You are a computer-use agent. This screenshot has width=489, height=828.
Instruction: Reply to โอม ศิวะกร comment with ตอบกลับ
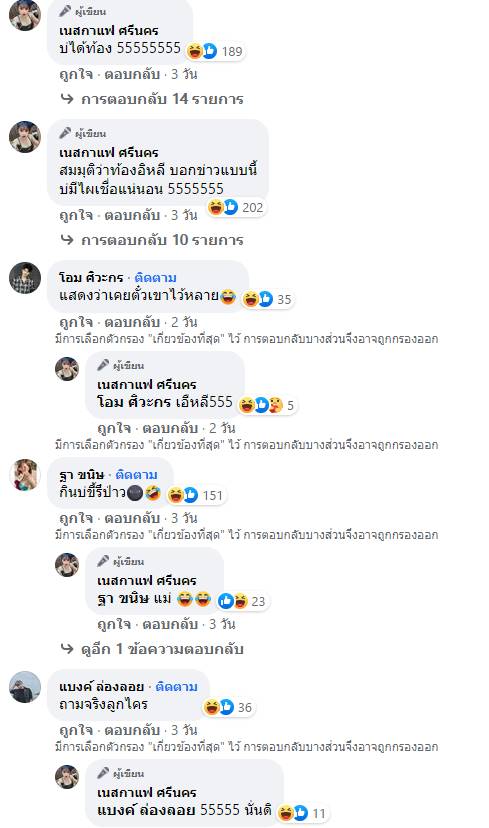[132, 322]
